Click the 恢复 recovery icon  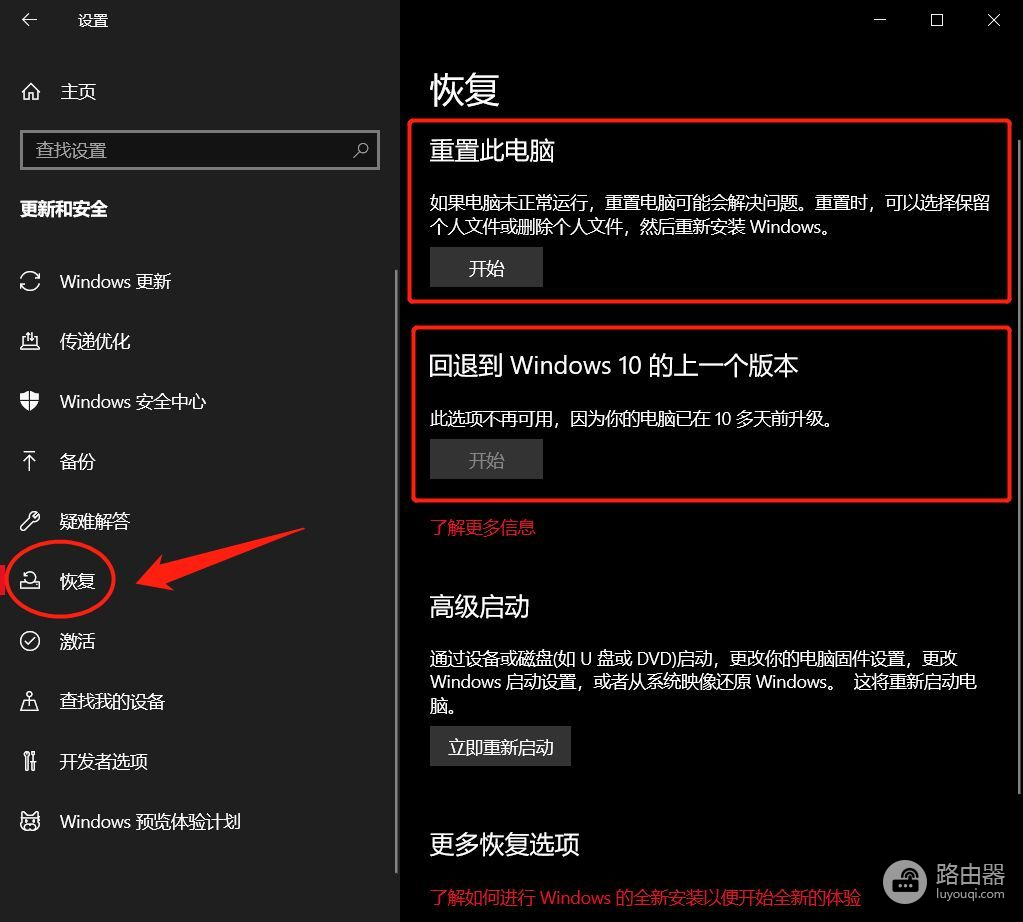click(30, 580)
